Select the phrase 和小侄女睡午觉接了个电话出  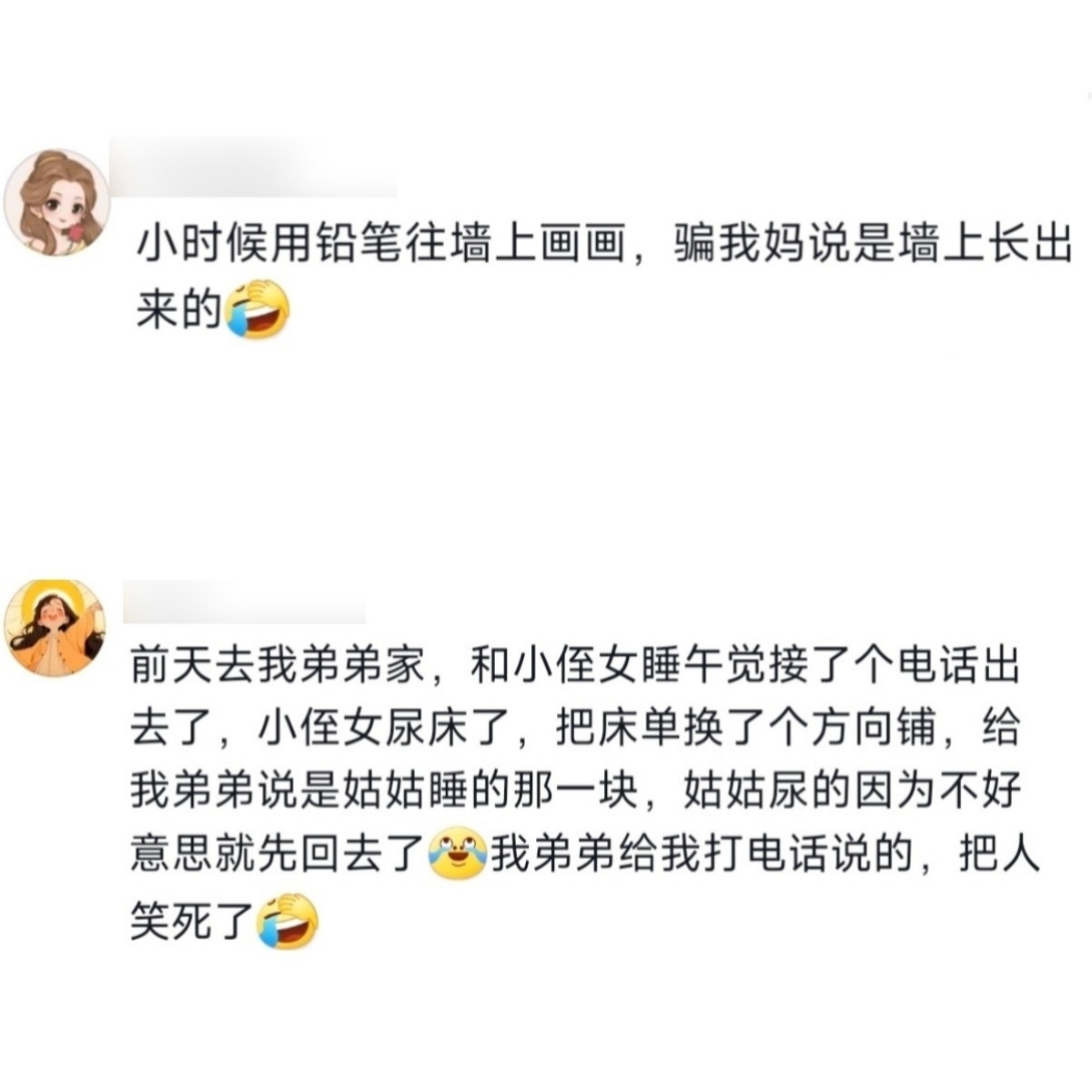743,668
